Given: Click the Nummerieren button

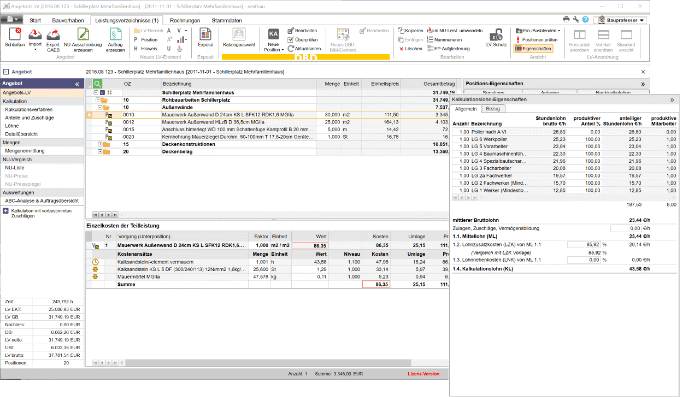Looking at the screenshot, I should pyautogui.click(x=445, y=39).
